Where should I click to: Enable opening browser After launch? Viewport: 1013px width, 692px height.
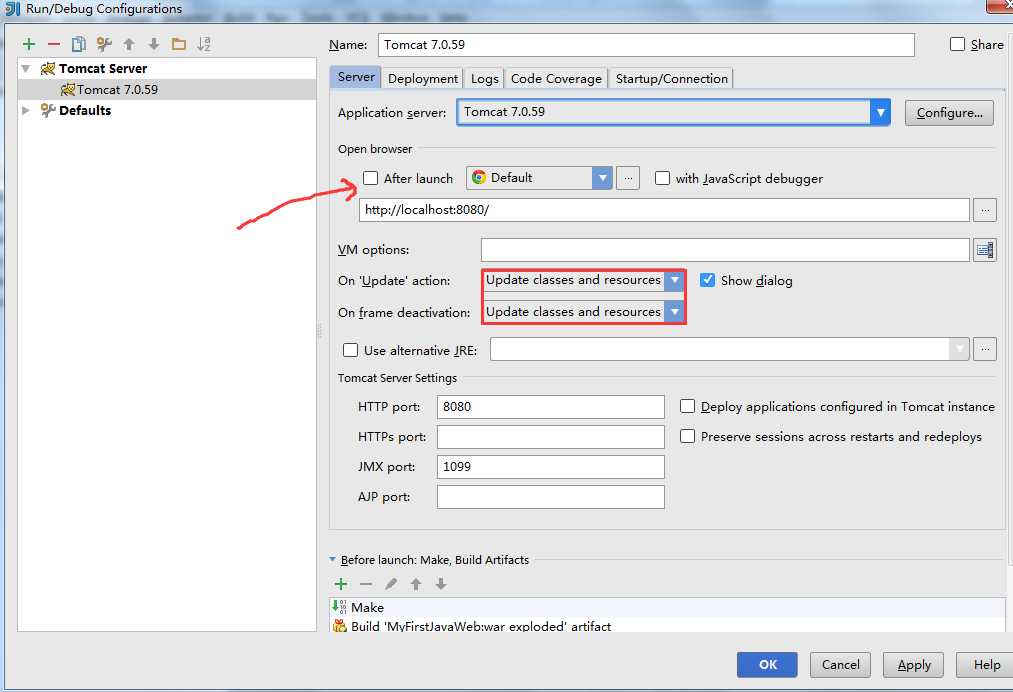tap(370, 178)
